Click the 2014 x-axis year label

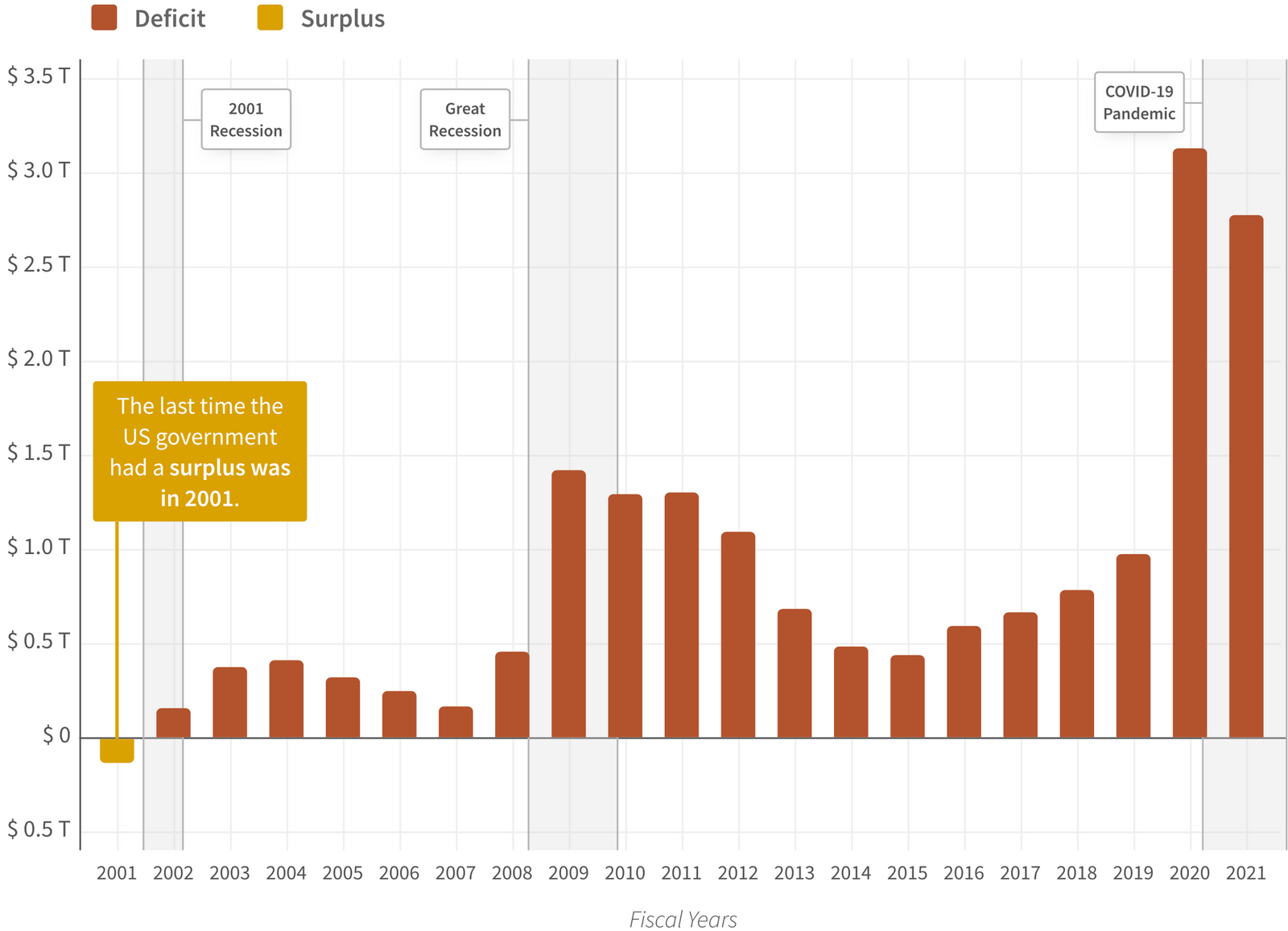pos(851,873)
